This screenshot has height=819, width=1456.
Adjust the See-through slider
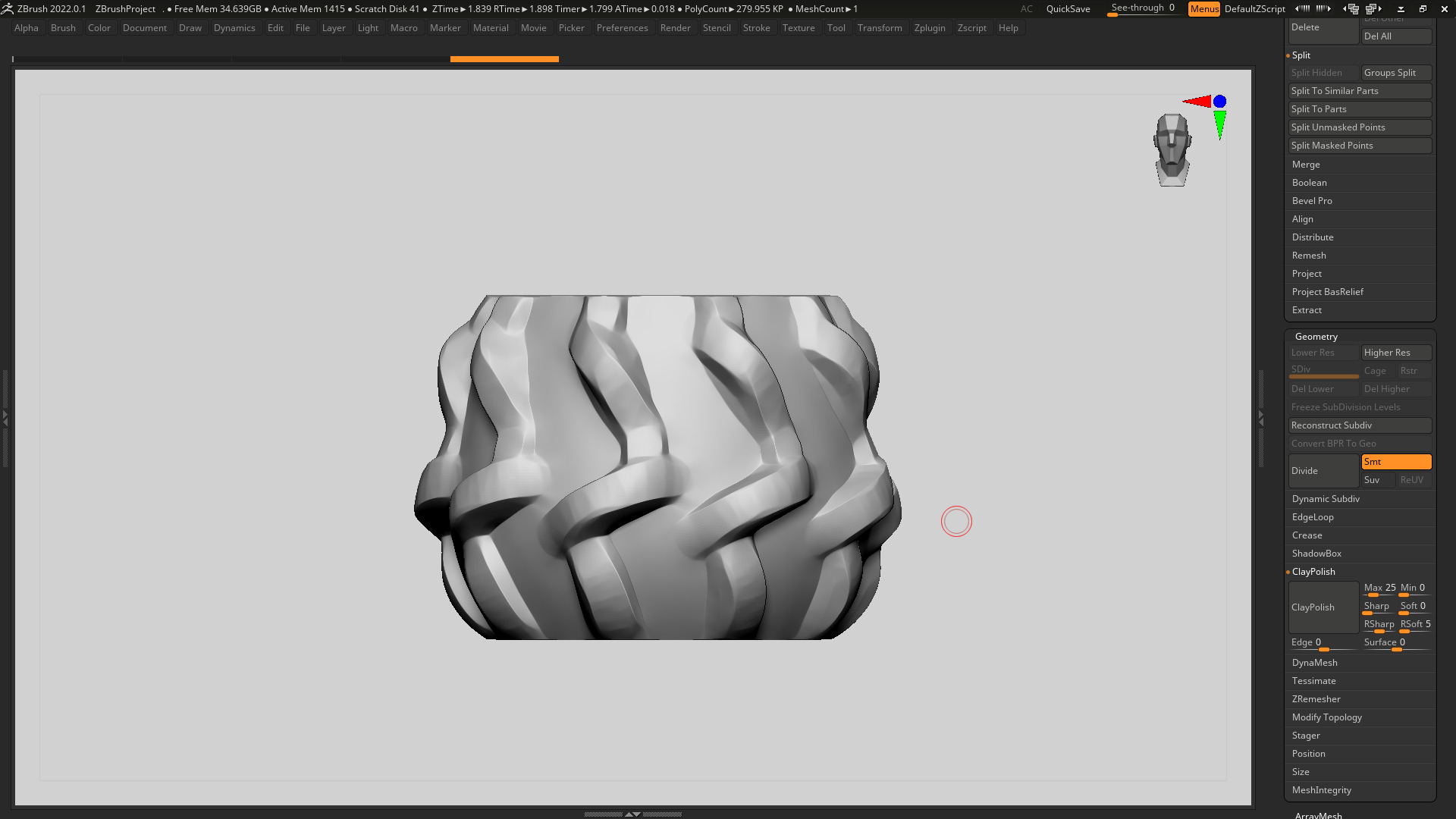pyautogui.click(x=1143, y=9)
